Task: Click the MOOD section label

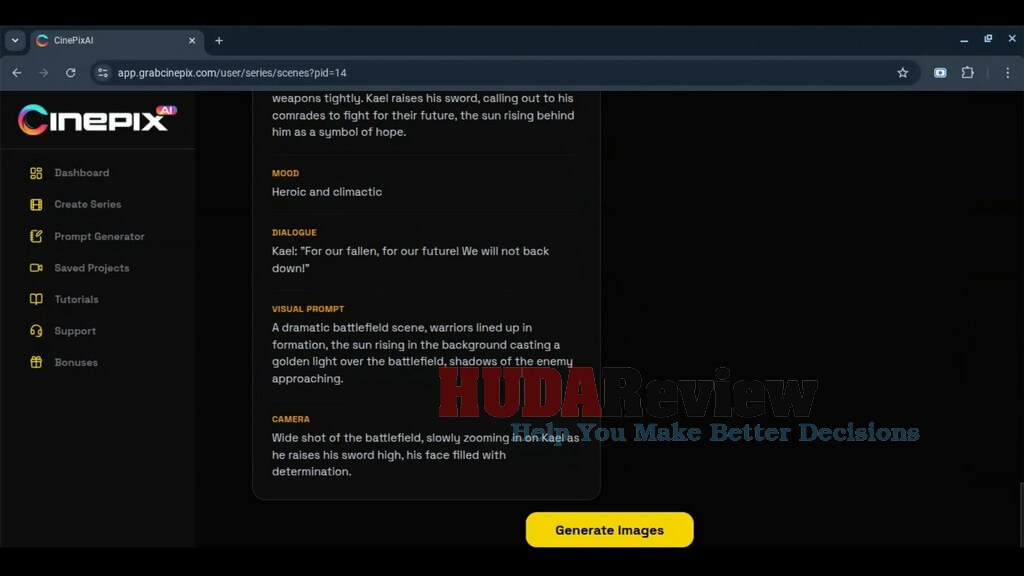Action: coord(285,173)
